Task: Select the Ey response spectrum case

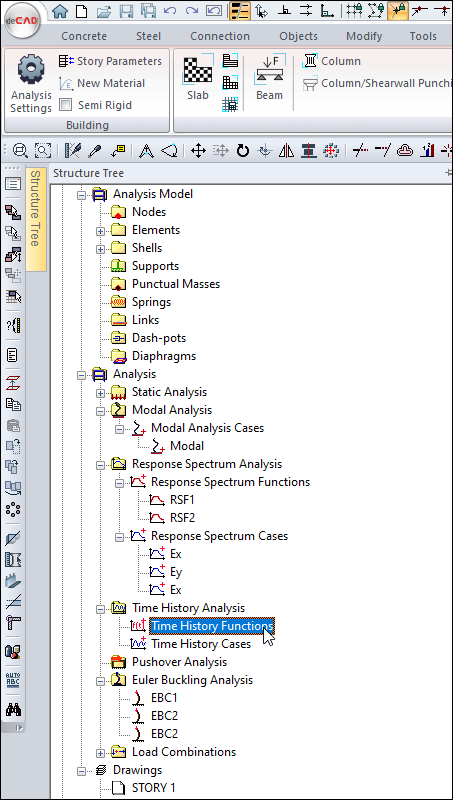Action: (x=175, y=572)
